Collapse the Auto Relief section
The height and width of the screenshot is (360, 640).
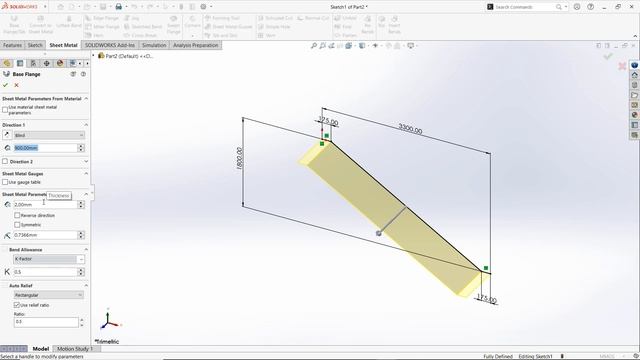tap(86, 285)
